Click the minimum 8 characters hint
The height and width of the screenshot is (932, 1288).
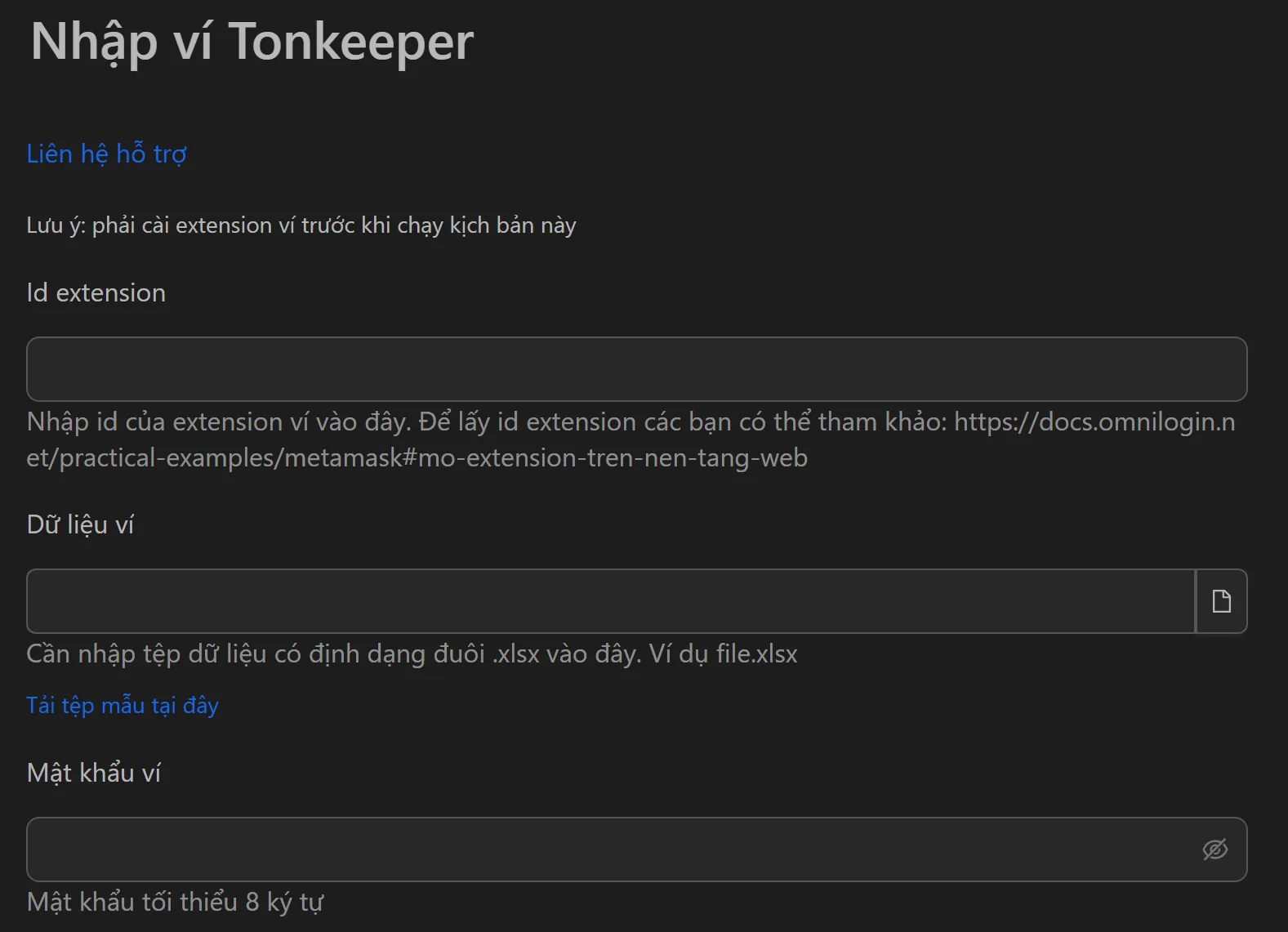coord(175,902)
